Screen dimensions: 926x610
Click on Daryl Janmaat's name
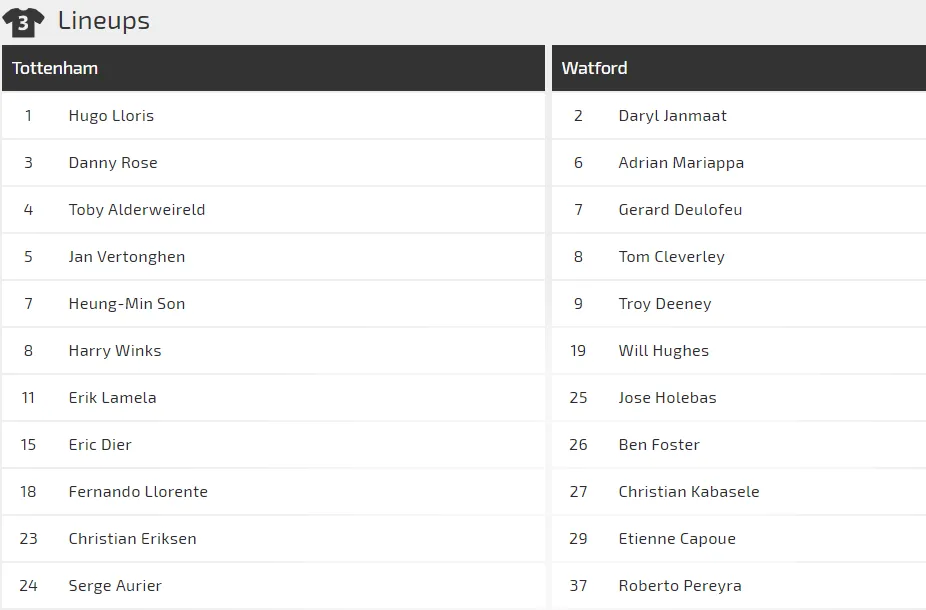[x=673, y=116]
